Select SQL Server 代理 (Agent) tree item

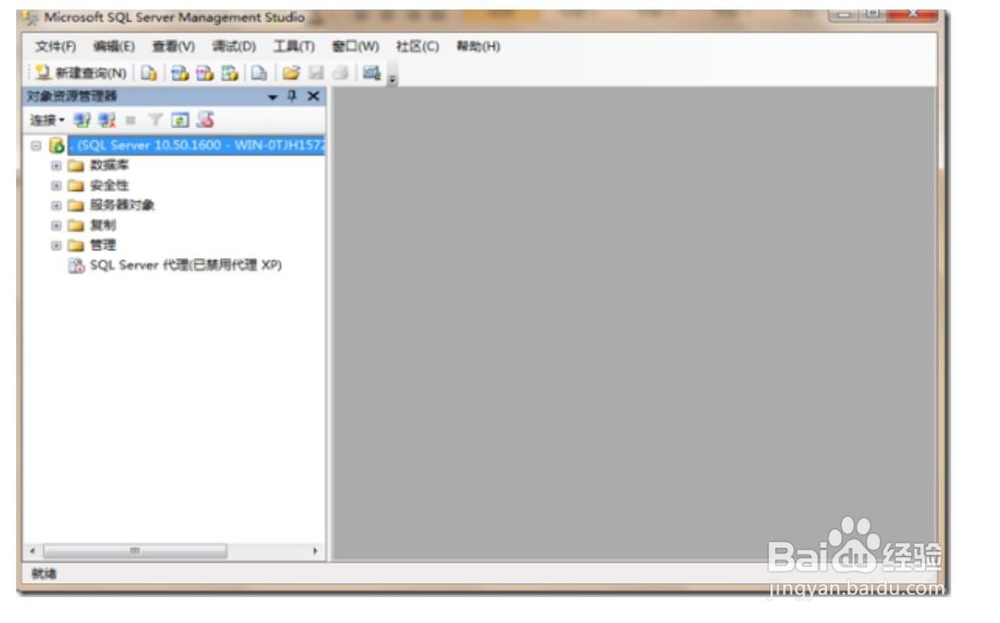[x=186, y=265]
